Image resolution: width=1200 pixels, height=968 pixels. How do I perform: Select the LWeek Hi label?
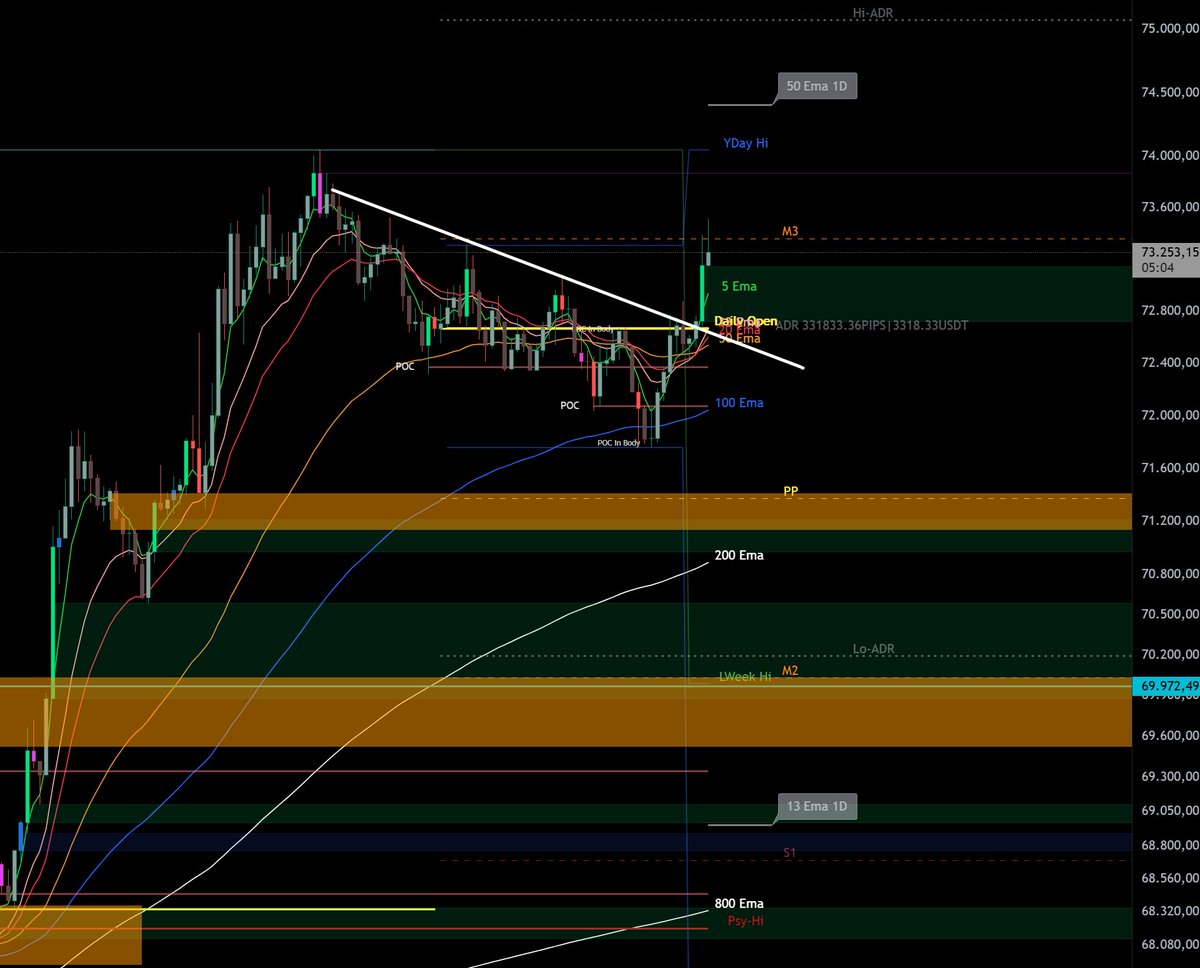pyautogui.click(x=745, y=677)
